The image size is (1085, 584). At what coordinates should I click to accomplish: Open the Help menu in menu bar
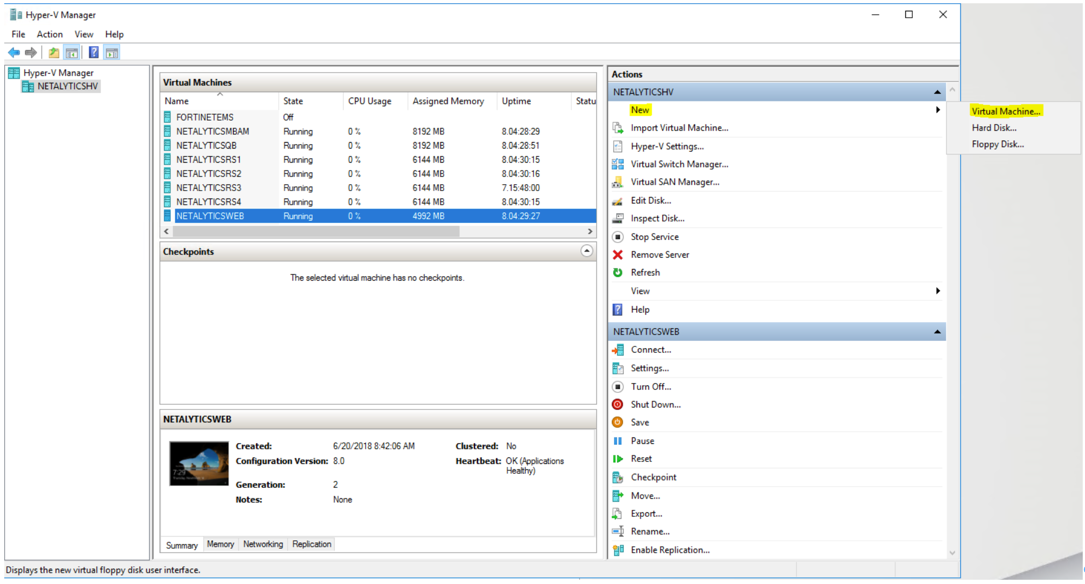tap(114, 34)
